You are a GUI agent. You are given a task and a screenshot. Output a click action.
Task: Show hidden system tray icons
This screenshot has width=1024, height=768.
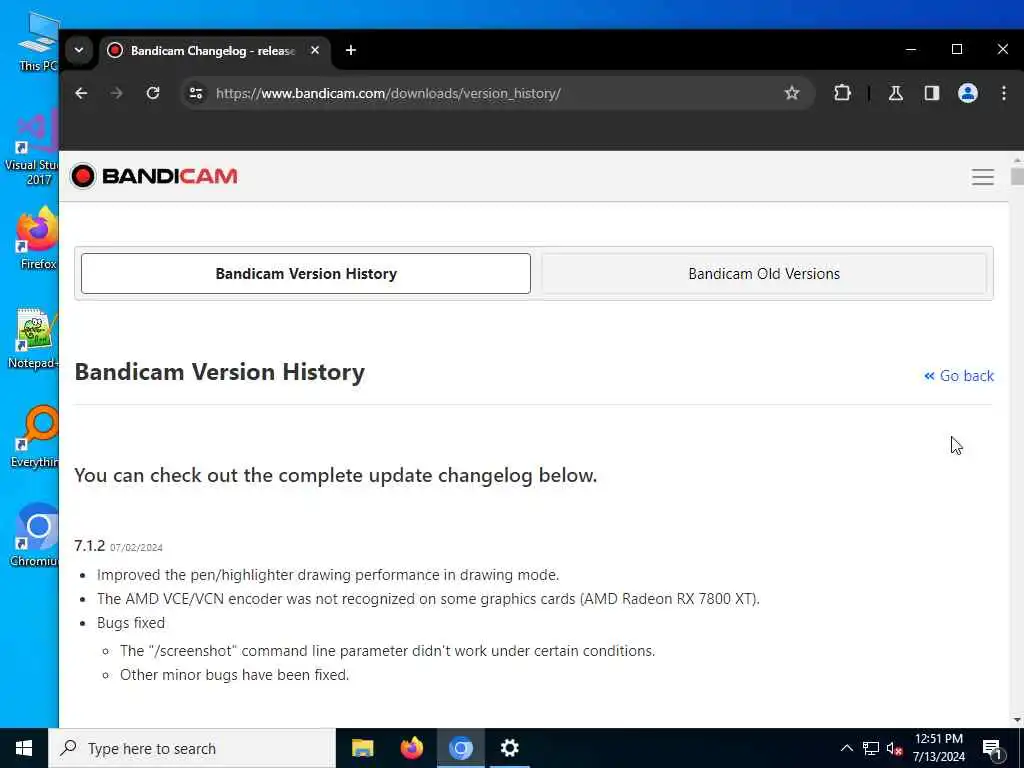(x=846, y=748)
